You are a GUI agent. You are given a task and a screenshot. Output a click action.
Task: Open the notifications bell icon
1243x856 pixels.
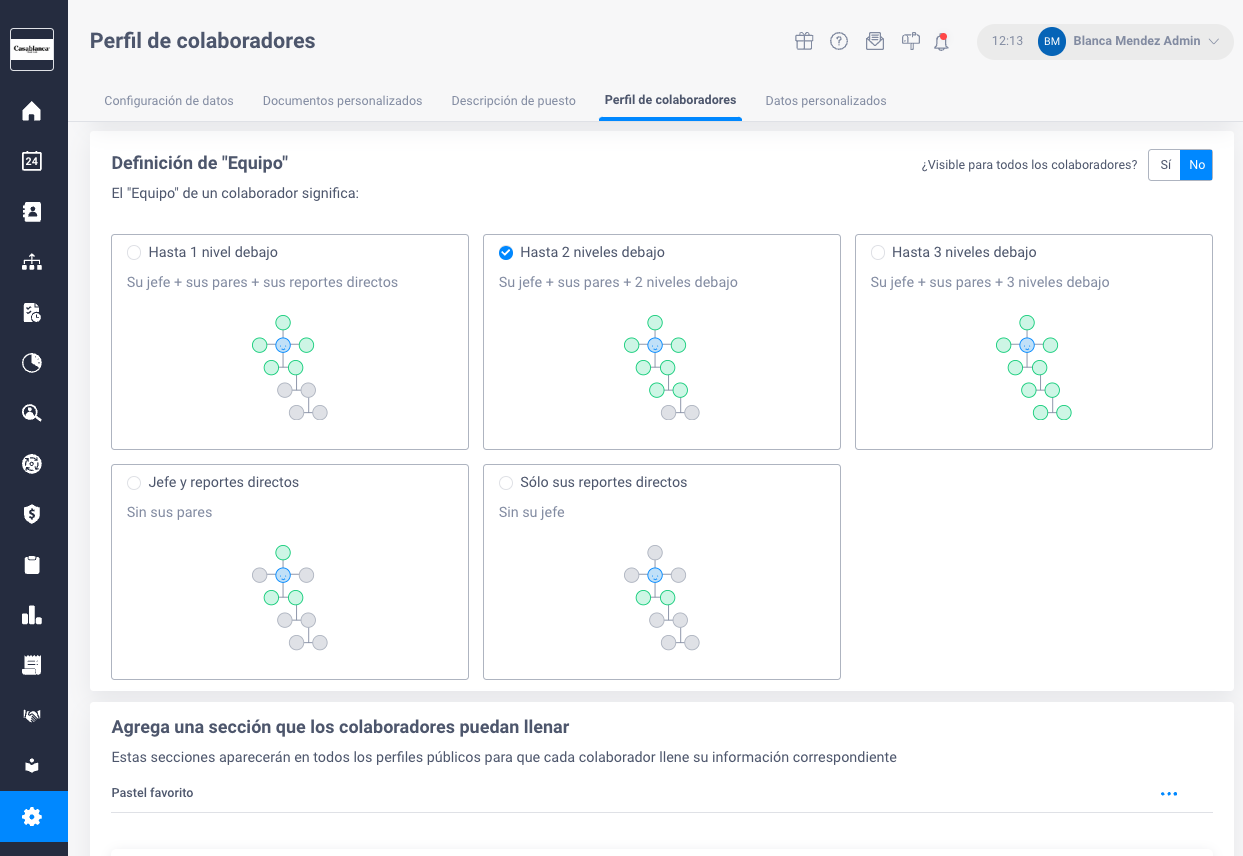pos(941,42)
